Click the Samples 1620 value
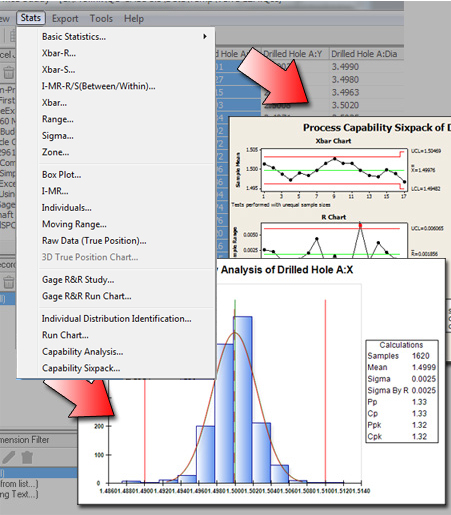 pos(420,356)
